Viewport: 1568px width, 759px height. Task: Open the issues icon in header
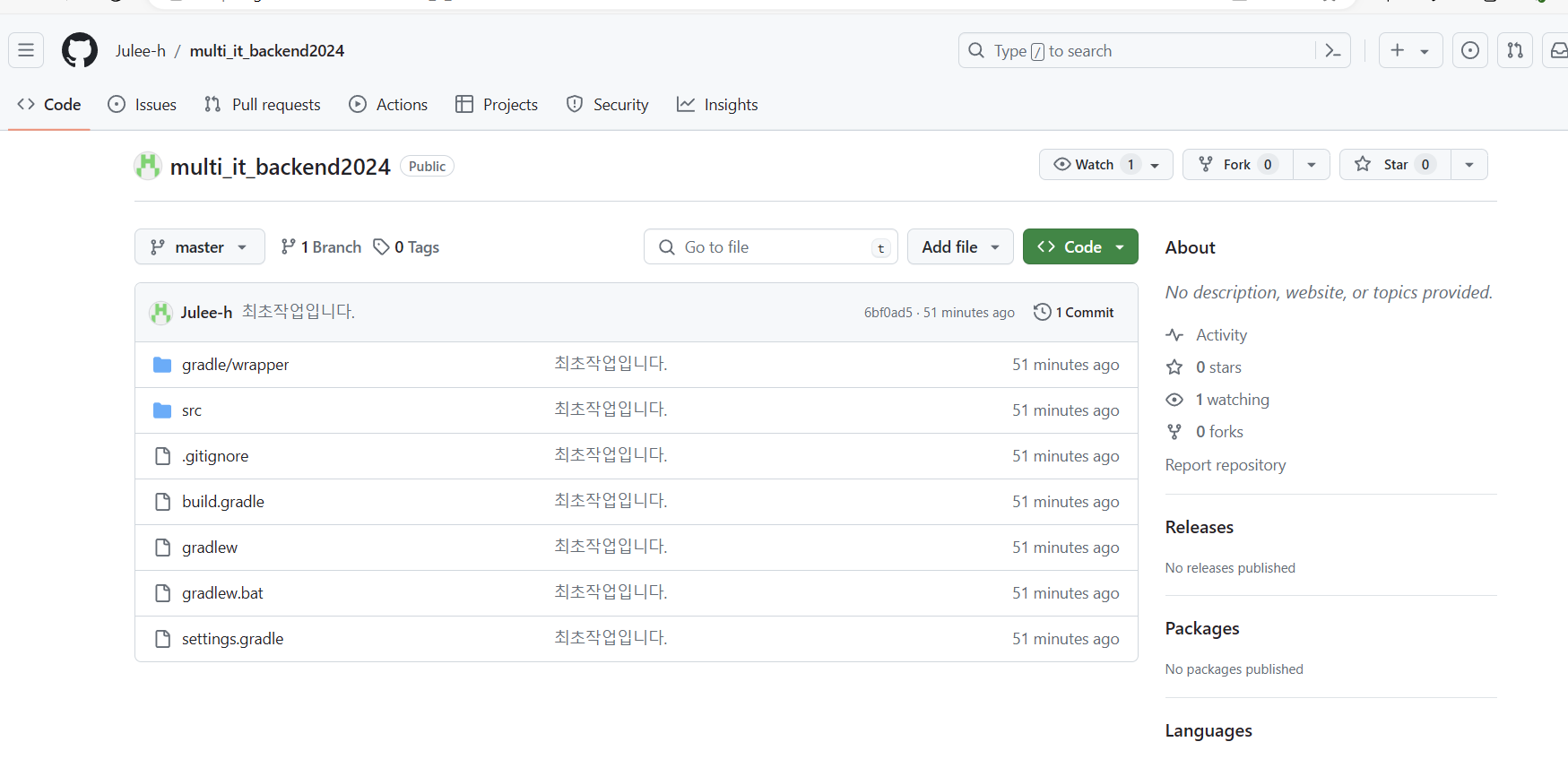pos(1470,50)
